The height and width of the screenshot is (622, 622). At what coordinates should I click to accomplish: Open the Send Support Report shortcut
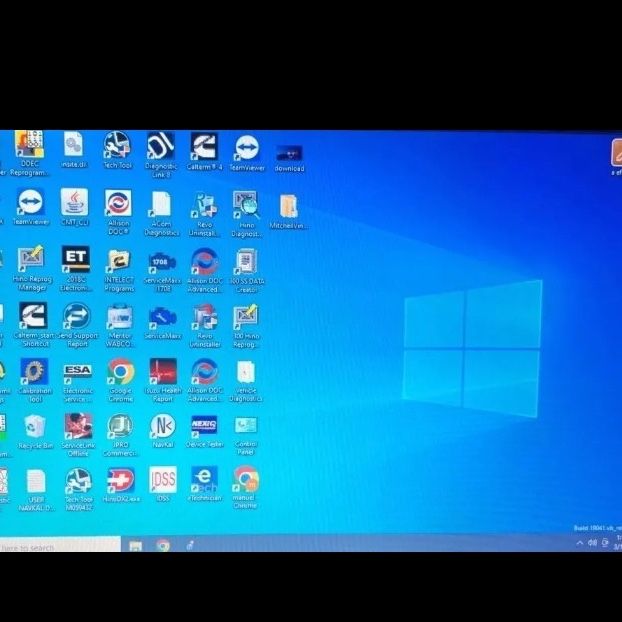[x=77, y=325]
